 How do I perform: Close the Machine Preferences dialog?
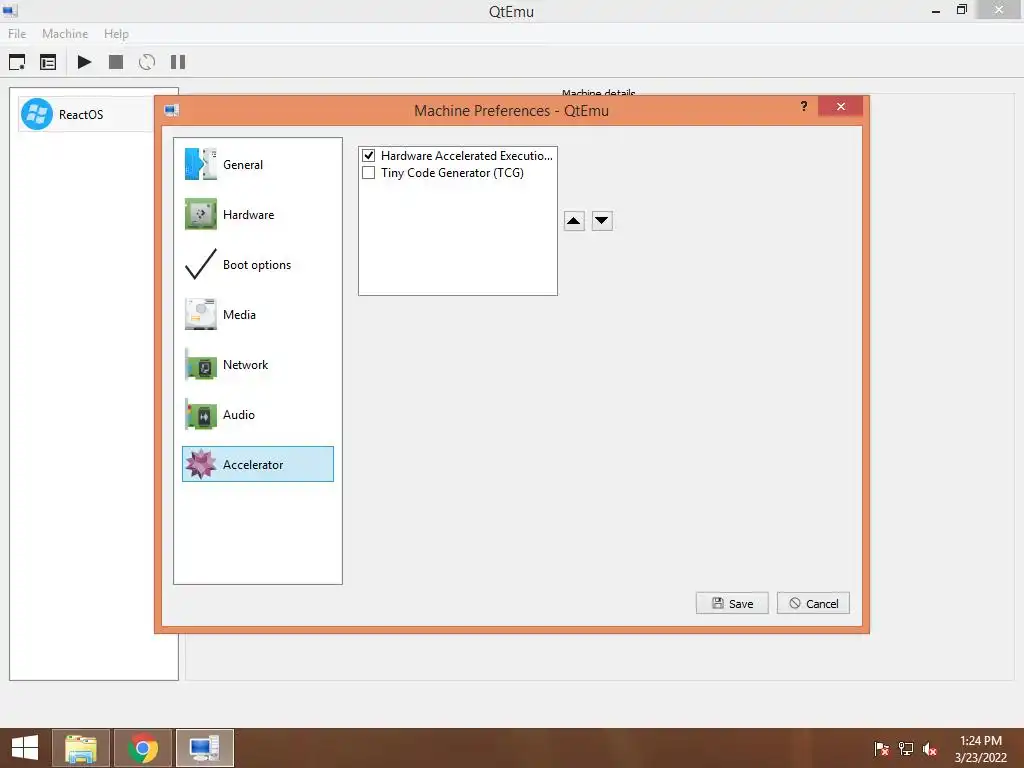(840, 106)
